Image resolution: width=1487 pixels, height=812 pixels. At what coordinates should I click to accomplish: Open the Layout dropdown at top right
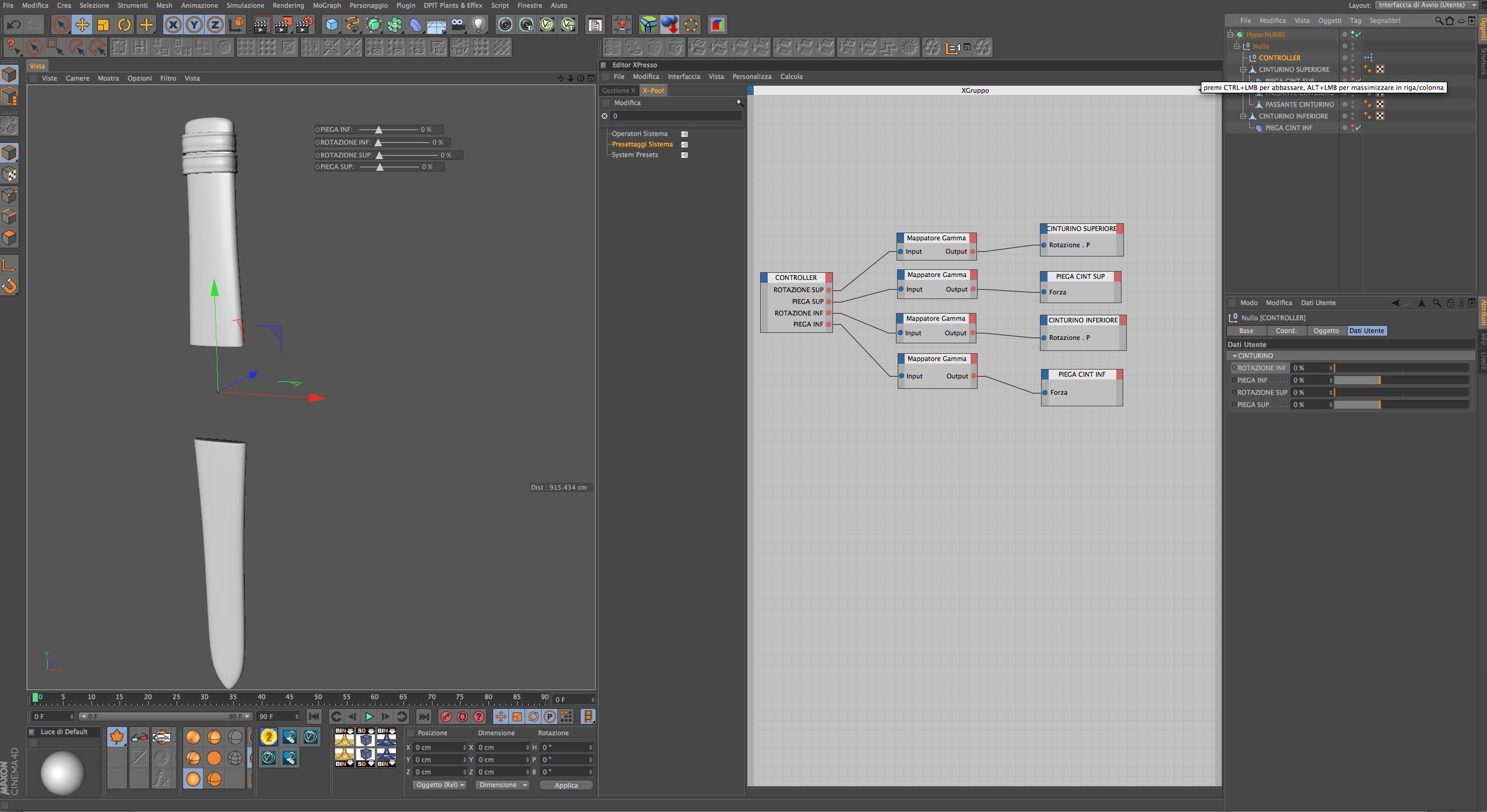pyautogui.click(x=1427, y=5)
